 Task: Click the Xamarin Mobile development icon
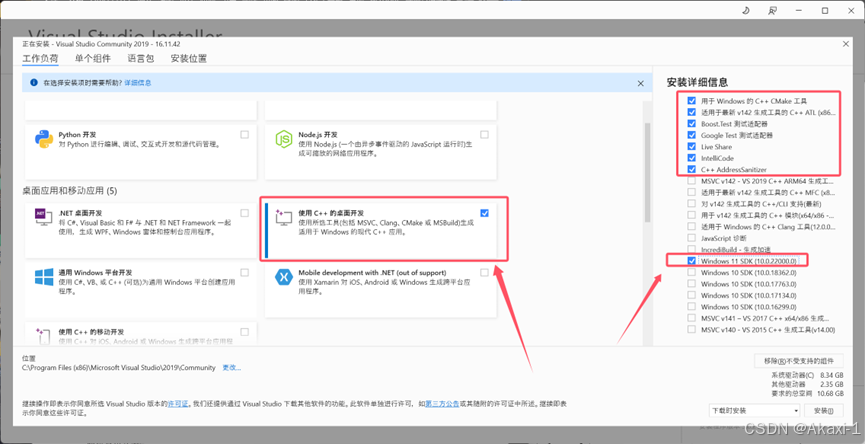coord(284,277)
